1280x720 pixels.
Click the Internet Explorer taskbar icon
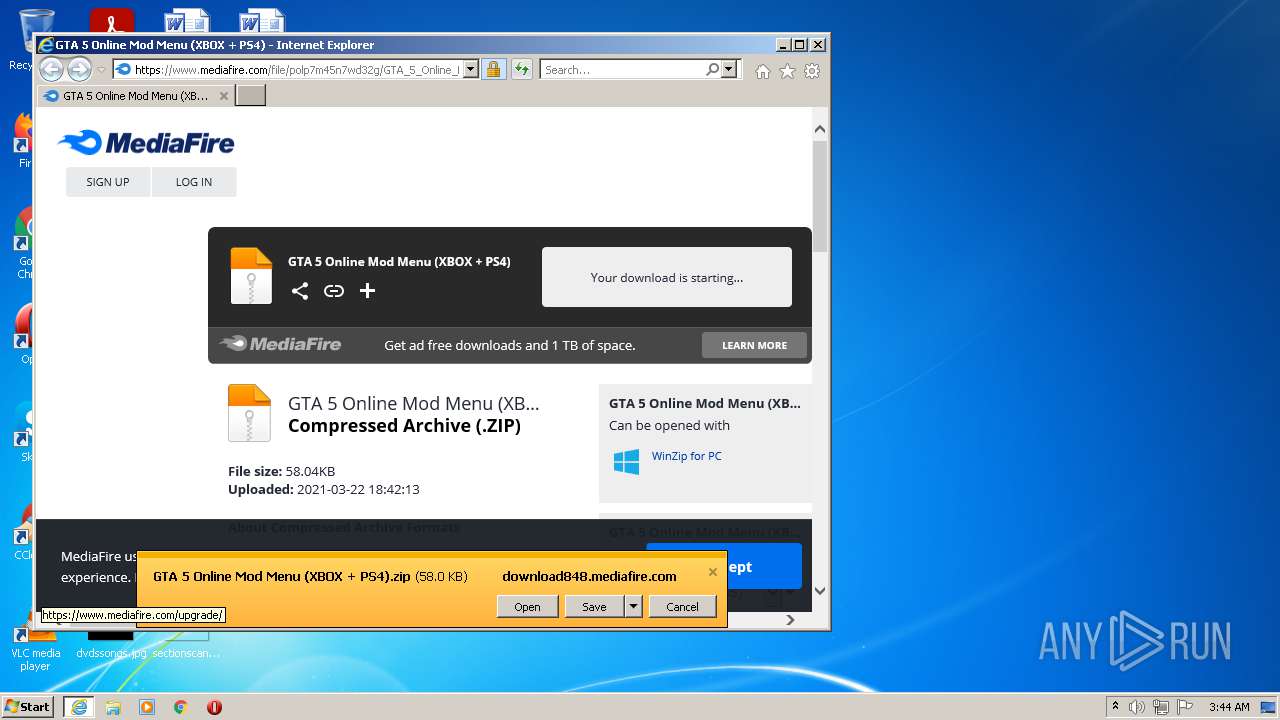tap(78, 707)
